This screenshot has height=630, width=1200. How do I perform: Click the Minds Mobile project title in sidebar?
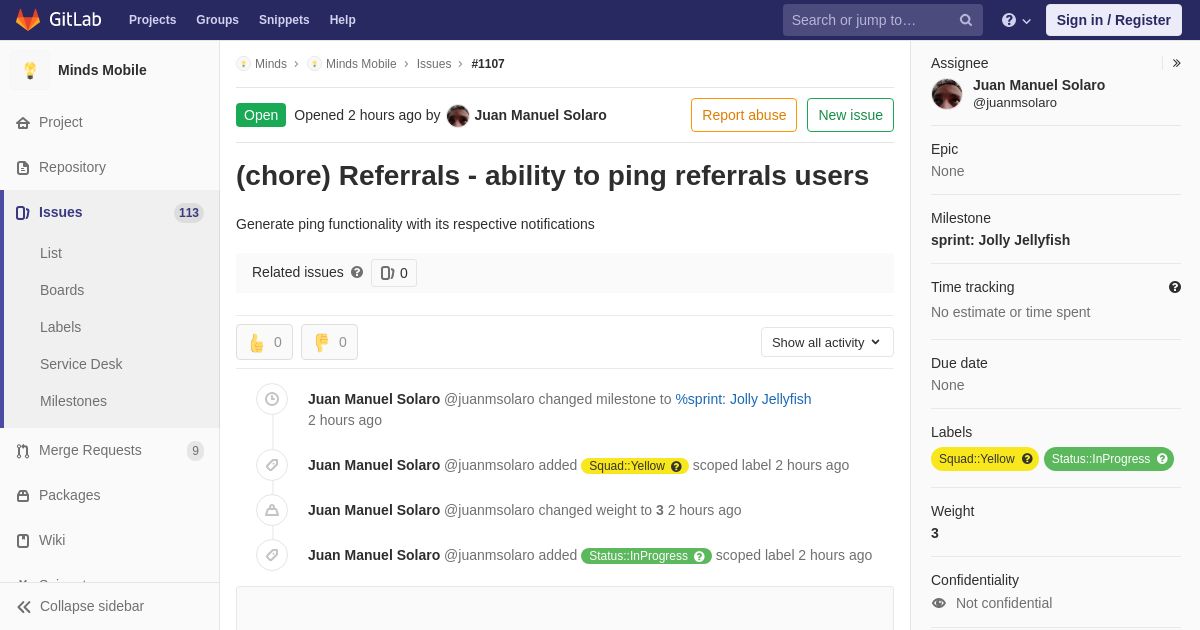tap(102, 70)
